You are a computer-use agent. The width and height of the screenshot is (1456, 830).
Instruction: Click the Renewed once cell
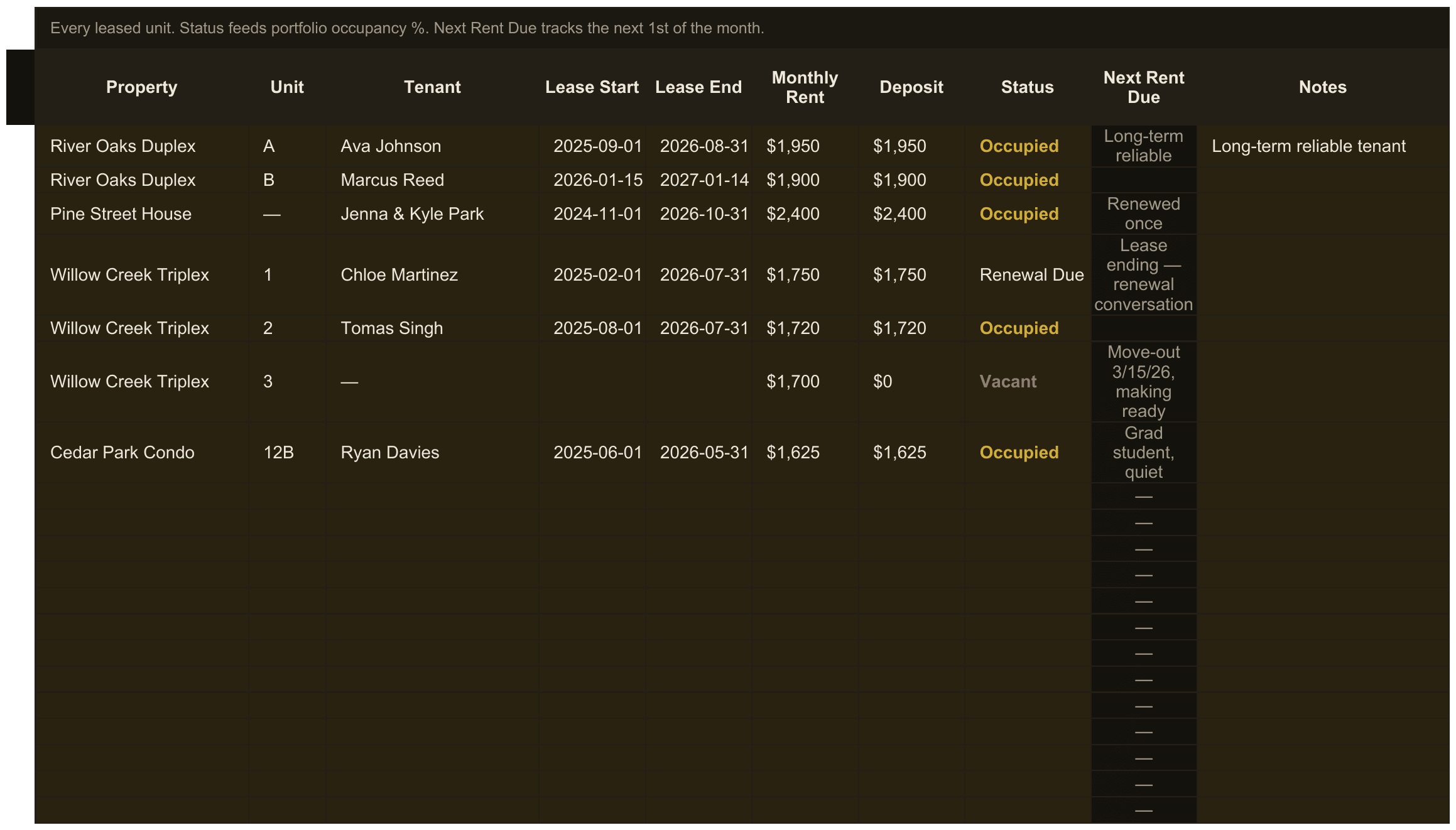coord(1144,214)
